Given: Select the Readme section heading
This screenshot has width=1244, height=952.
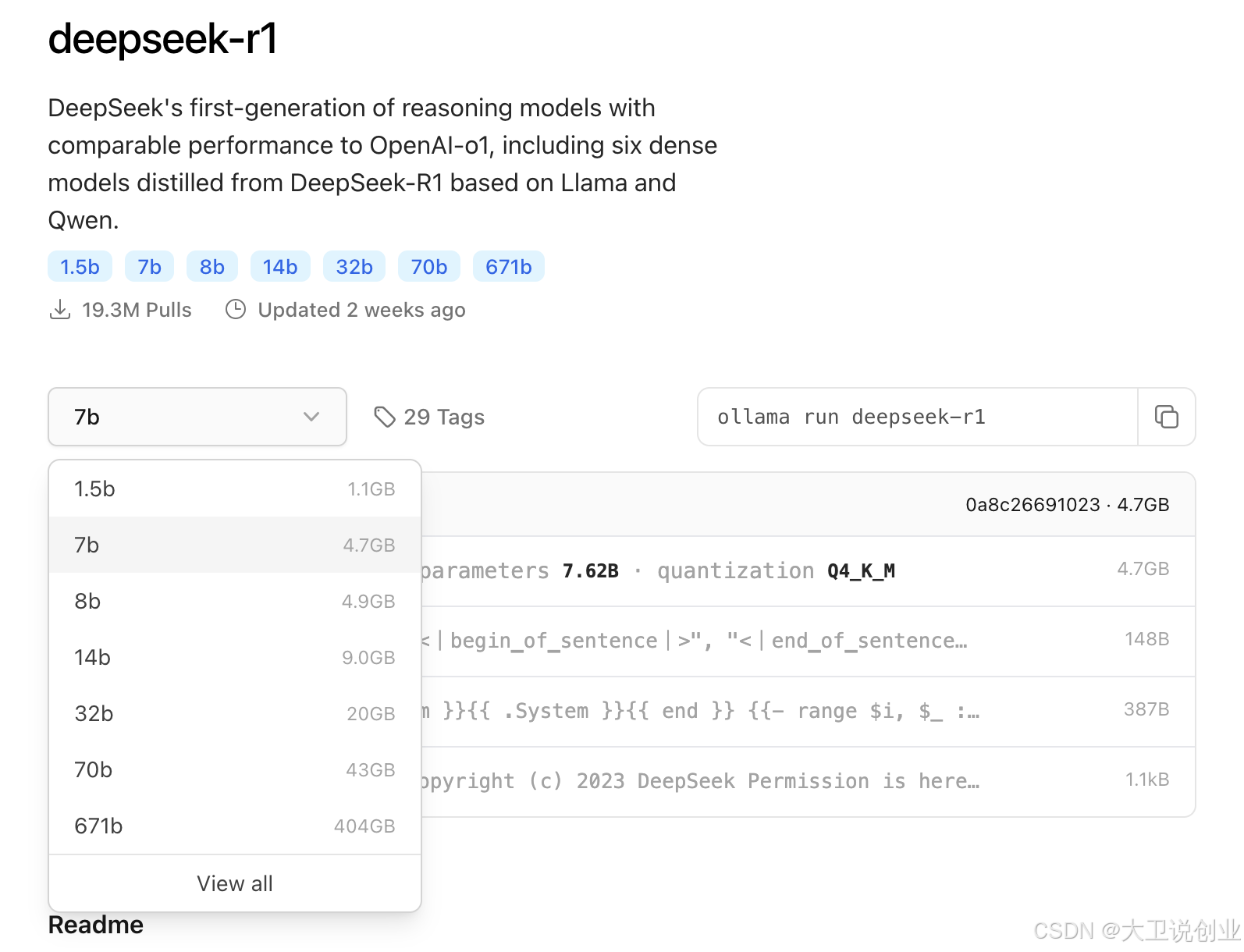Looking at the screenshot, I should click(x=95, y=924).
